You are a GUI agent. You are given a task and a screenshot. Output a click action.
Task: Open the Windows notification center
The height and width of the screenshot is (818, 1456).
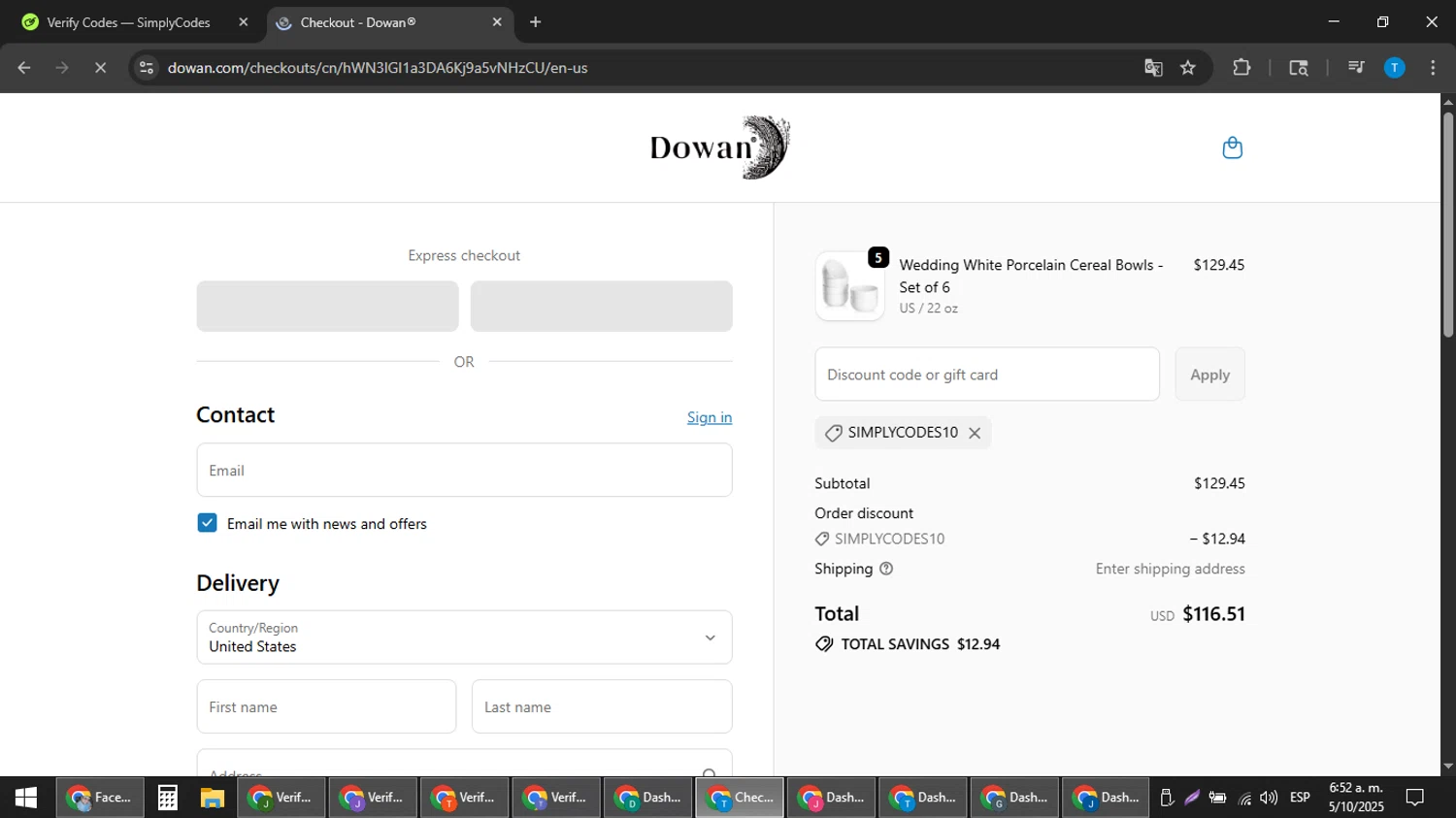[1415, 798]
